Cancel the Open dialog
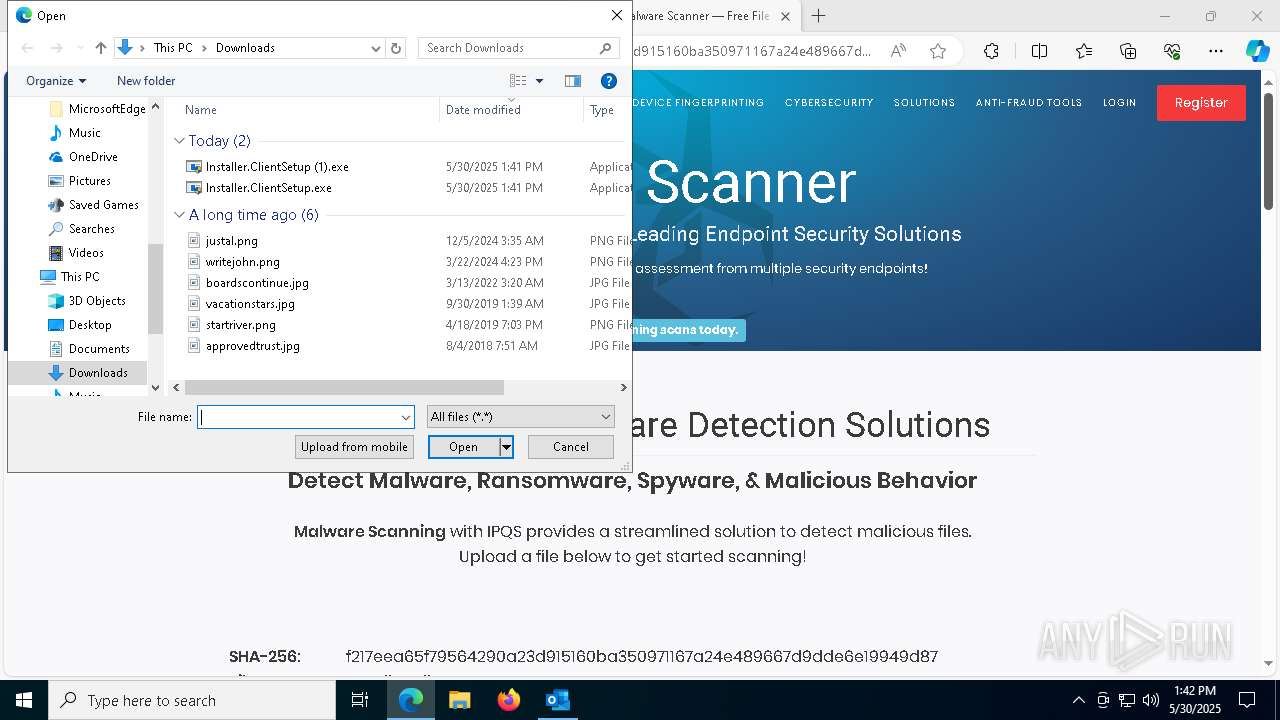 tap(571, 447)
